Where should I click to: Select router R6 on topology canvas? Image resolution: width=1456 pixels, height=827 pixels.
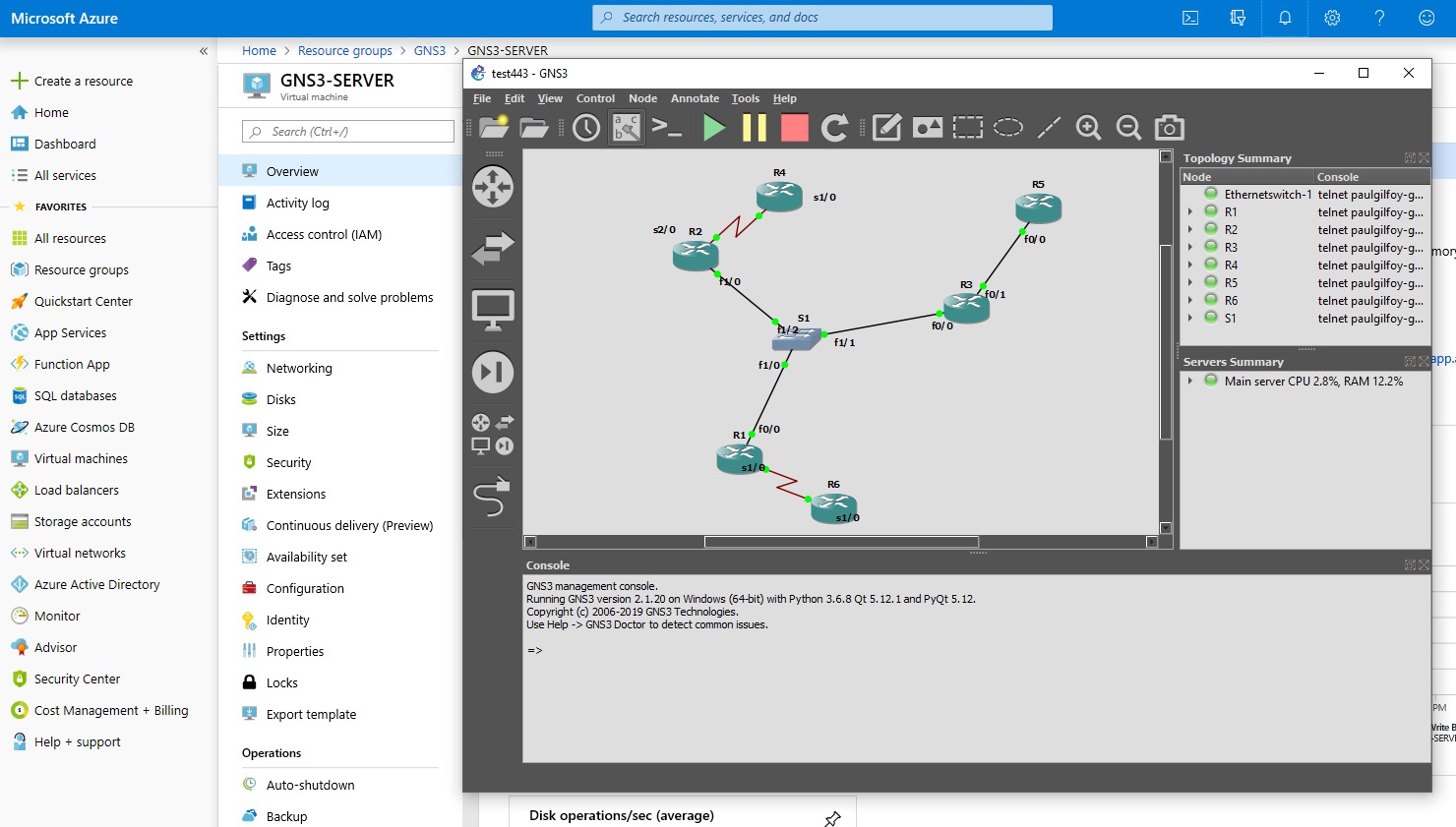tap(834, 507)
